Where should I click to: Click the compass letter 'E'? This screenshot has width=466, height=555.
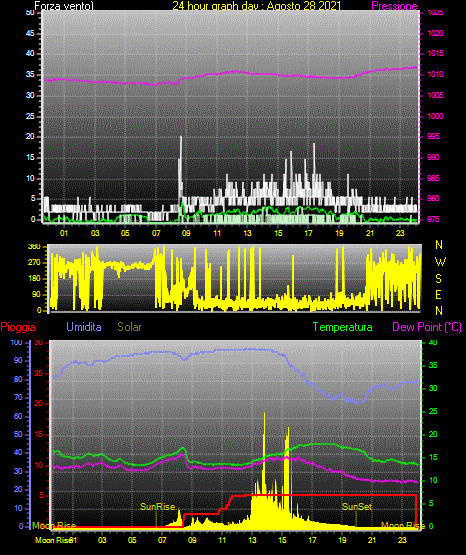[438, 295]
